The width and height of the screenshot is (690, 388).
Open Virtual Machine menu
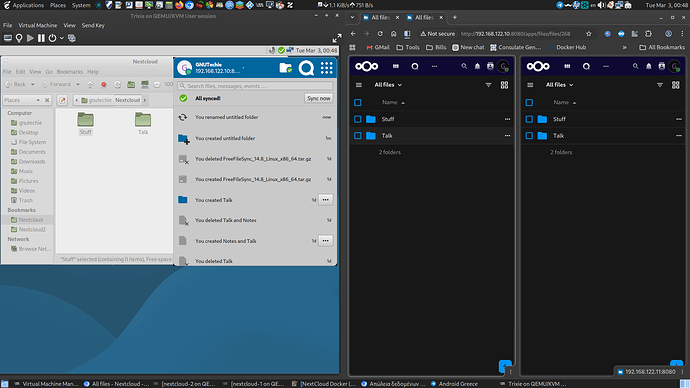pyautogui.click(x=38, y=26)
